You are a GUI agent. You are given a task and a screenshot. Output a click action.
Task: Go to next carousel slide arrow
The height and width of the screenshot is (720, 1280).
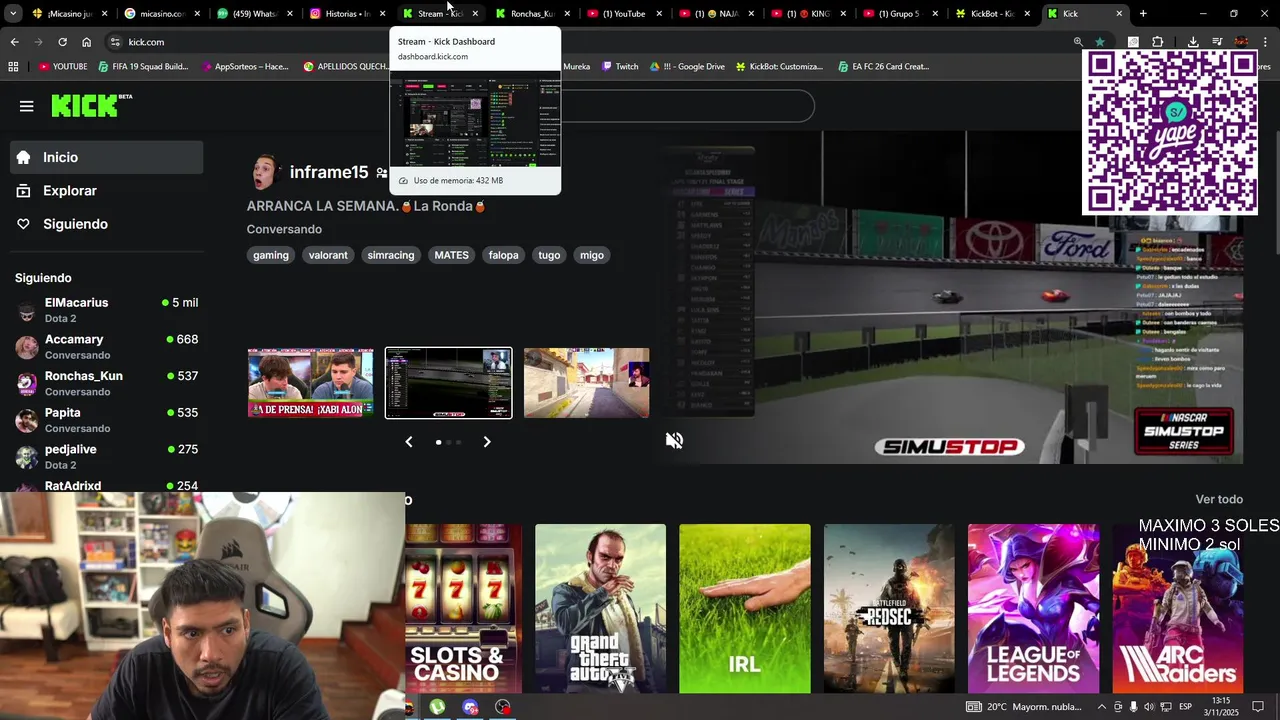coord(487,441)
